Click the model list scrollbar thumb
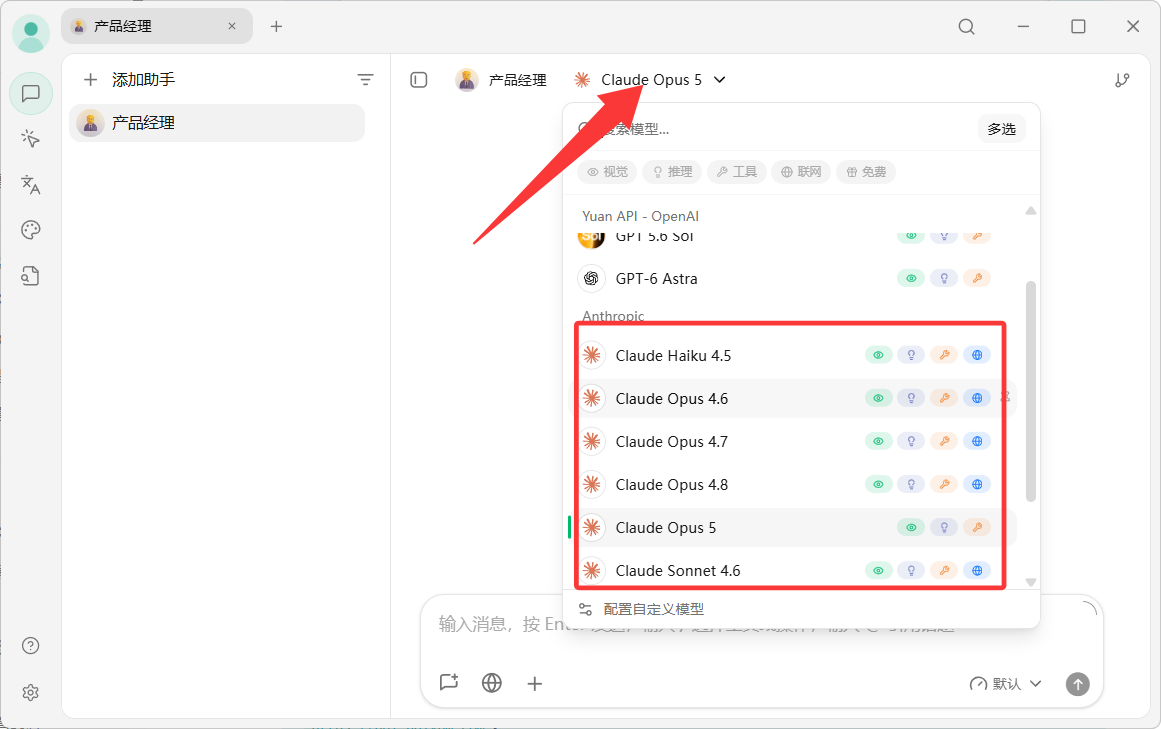The image size is (1161, 729). [1031, 392]
